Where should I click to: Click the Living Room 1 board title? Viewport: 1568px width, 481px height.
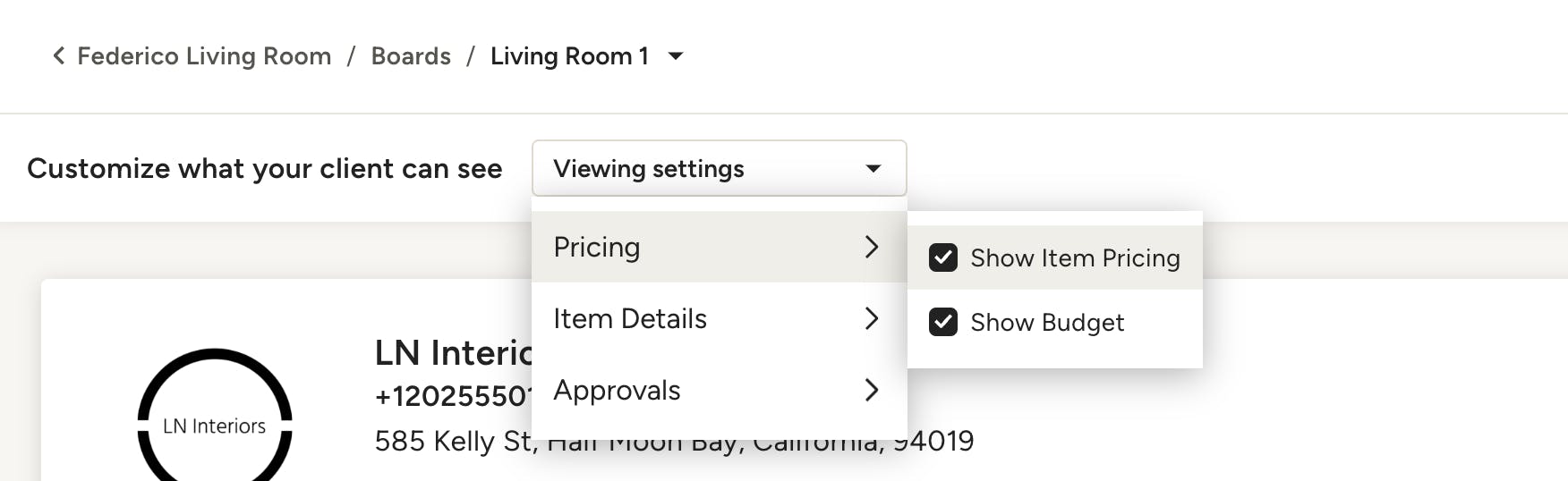pyautogui.click(x=569, y=55)
